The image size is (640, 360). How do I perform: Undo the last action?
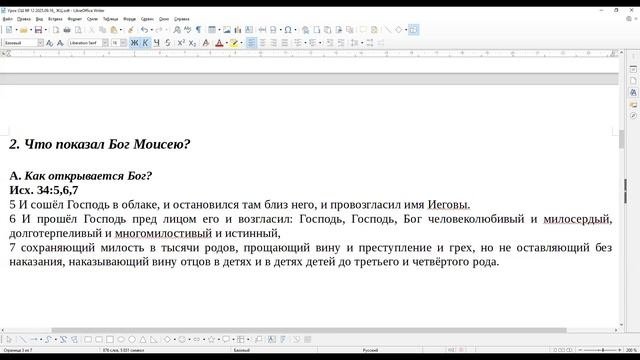click(144, 30)
